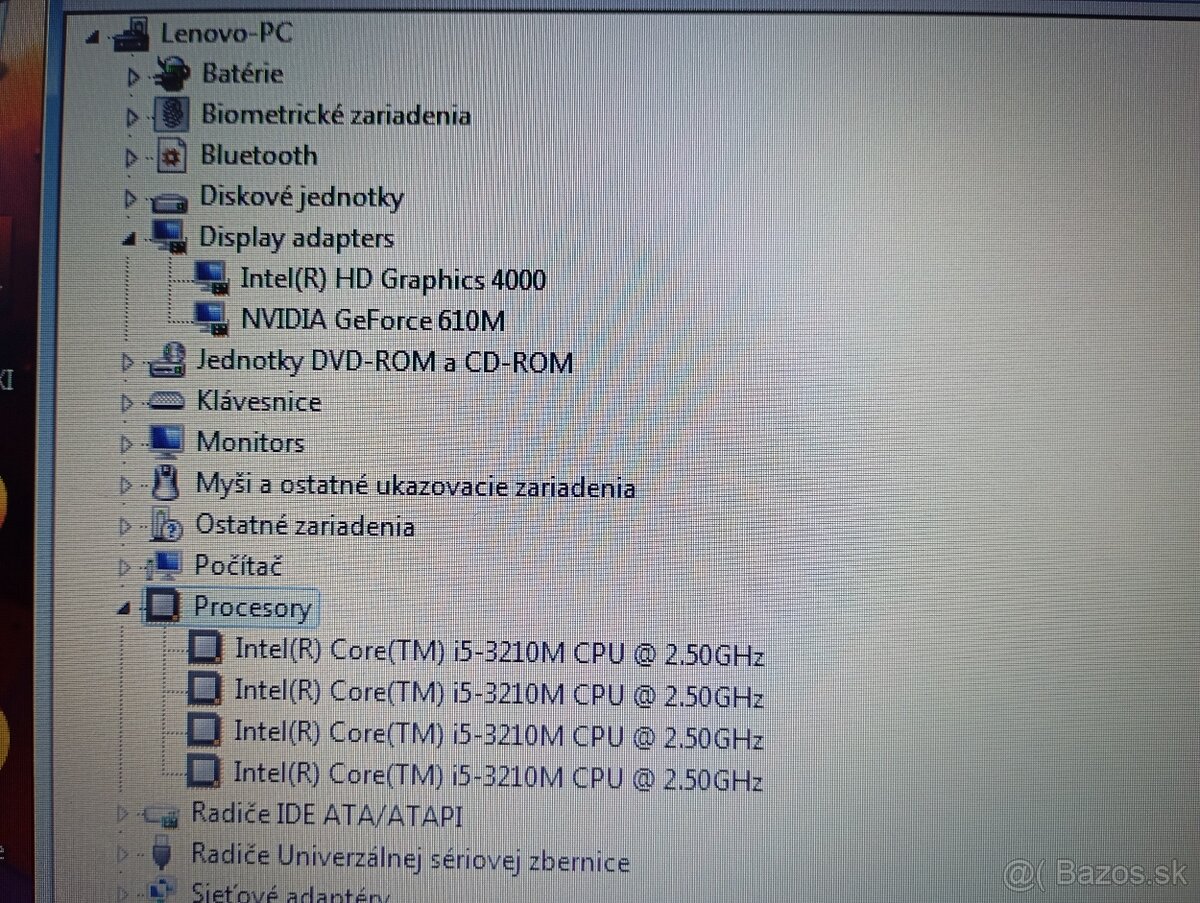Click the Bluetooth category icon
Viewport: 1200px width, 903px height.
coord(172,156)
